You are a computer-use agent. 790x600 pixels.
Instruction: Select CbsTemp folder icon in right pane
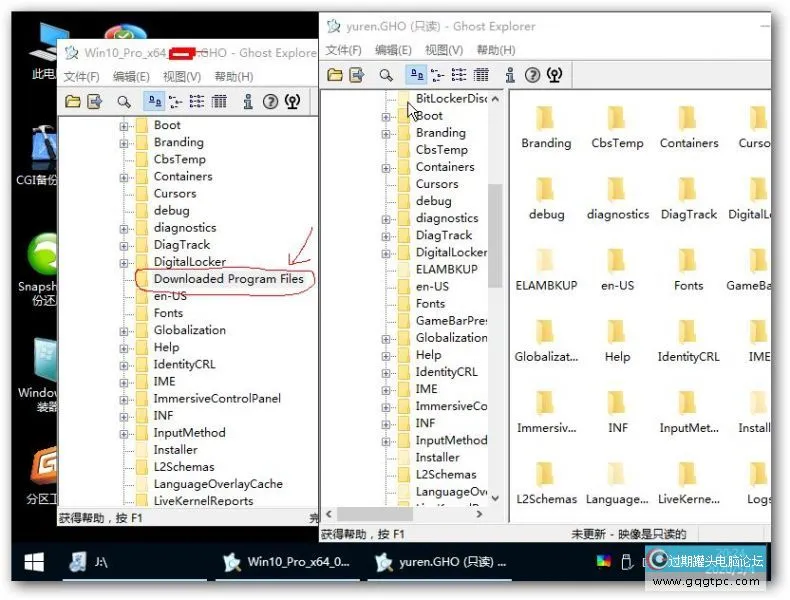tap(617, 118)
